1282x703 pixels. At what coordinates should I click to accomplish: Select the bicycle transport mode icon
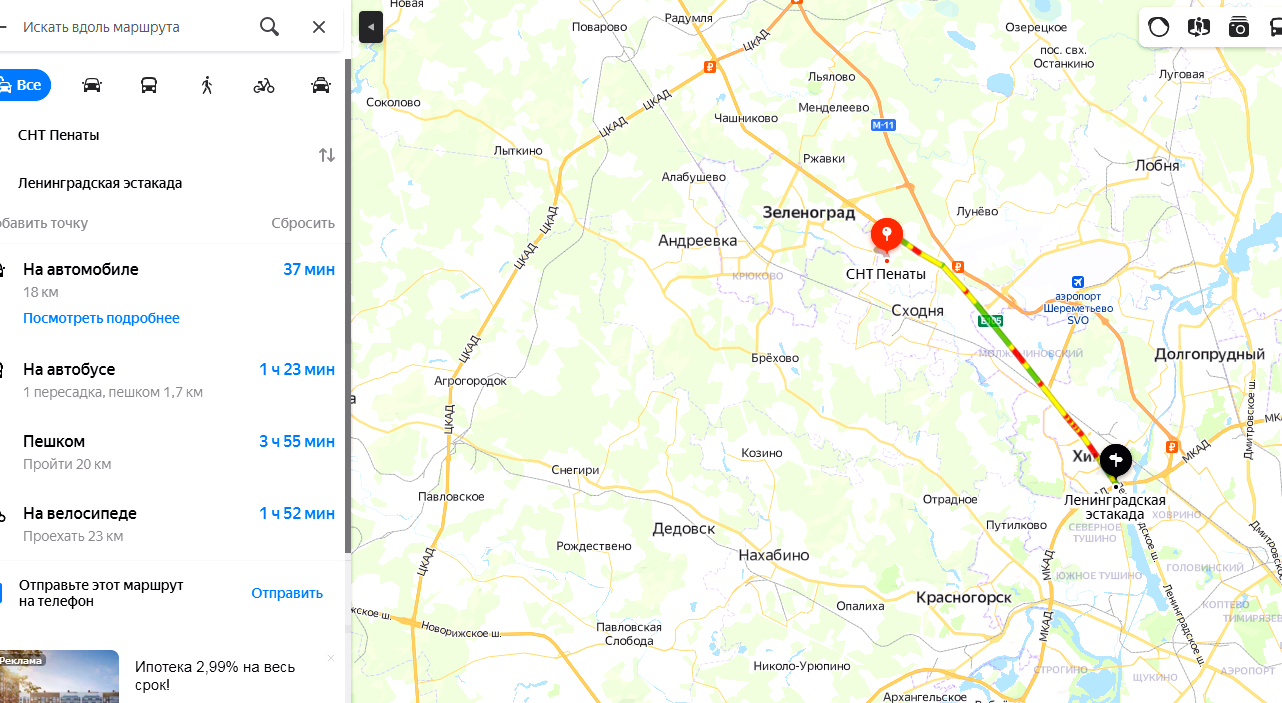(264, 85)
